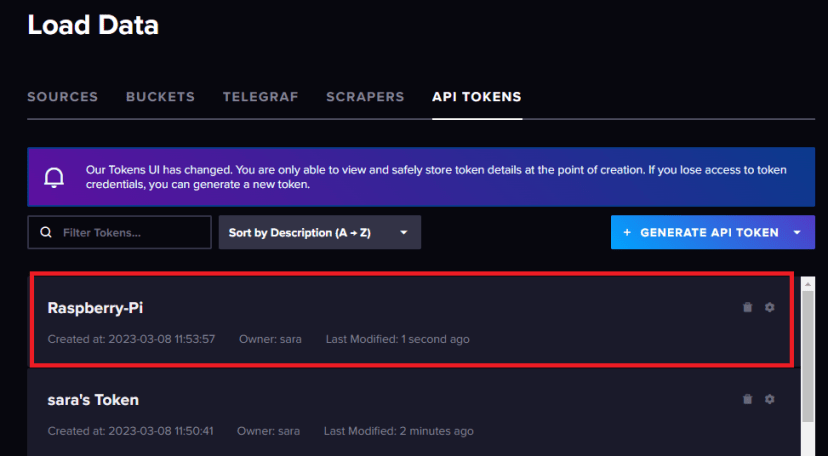Go to the Telegraf tab
The image size is (828, 456).
coord(260,97)
